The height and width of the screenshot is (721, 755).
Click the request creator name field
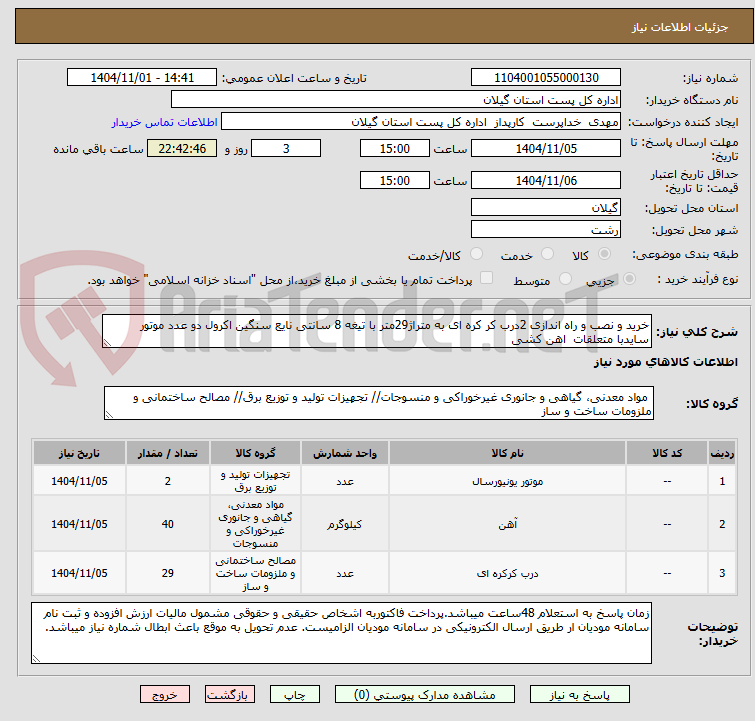[421, 122]
